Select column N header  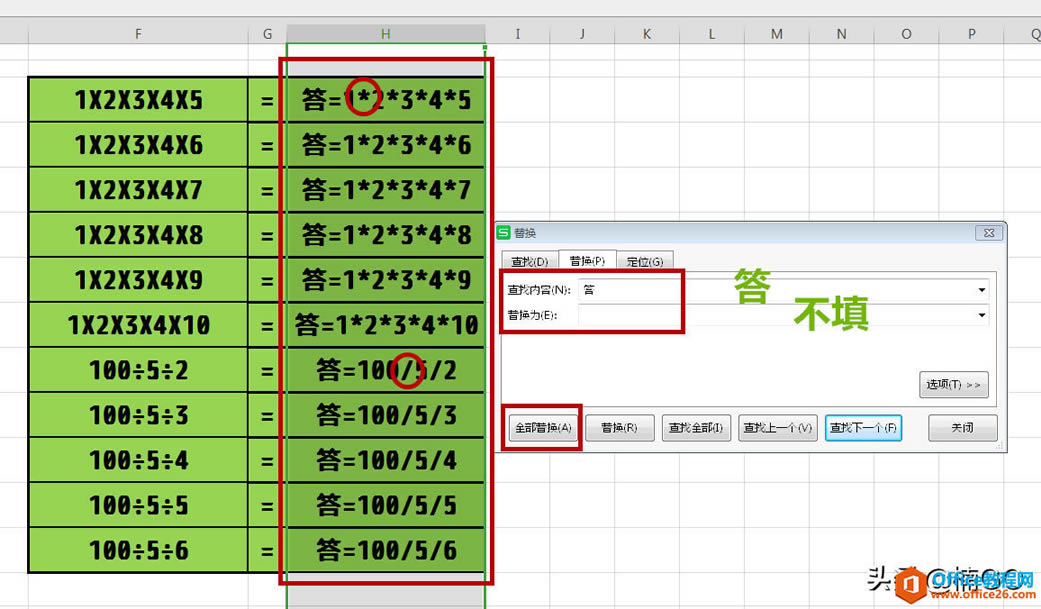[x=841, y=34]
